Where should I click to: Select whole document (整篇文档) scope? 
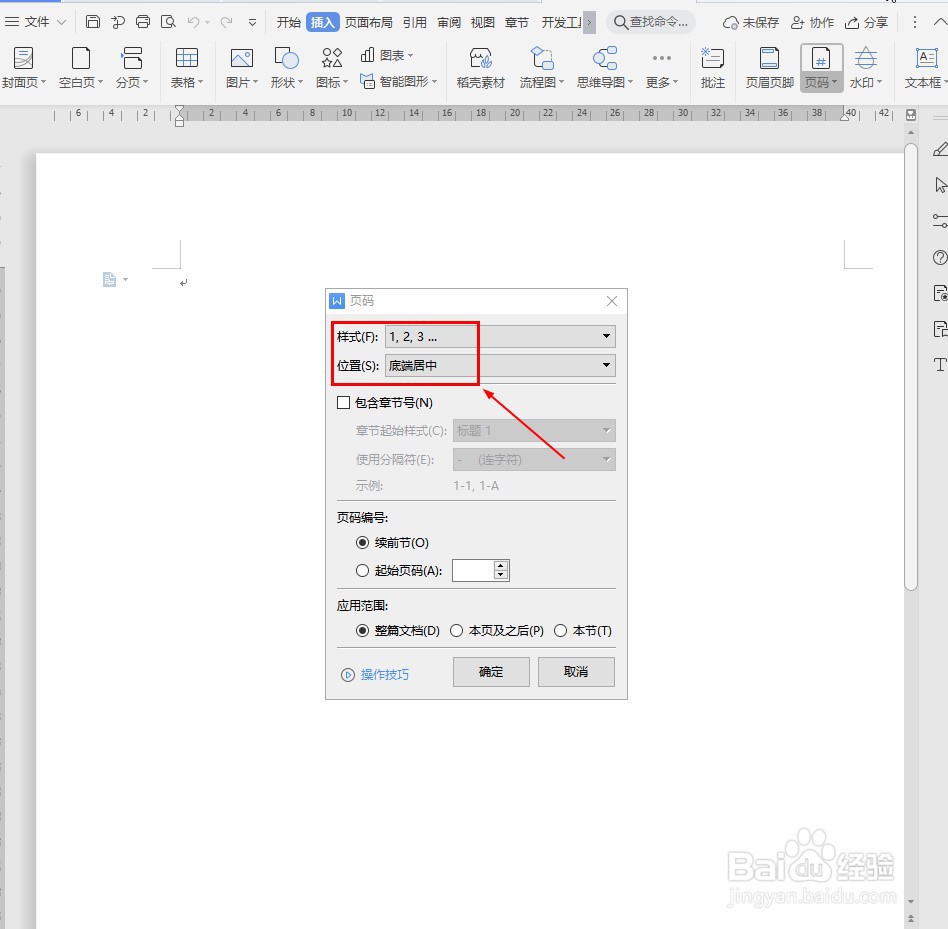[362, 631]
